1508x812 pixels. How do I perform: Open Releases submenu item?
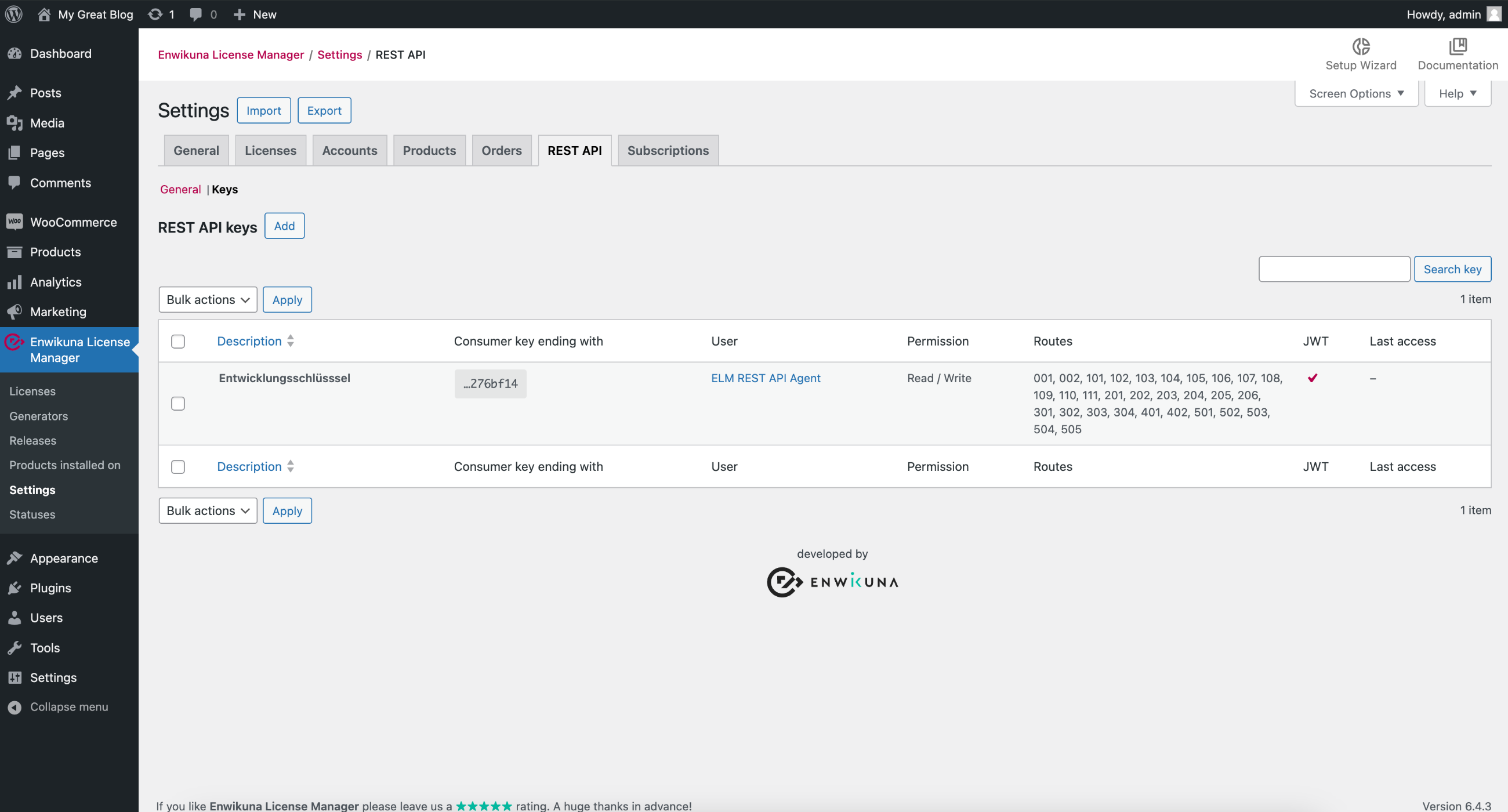coord(33,440)
